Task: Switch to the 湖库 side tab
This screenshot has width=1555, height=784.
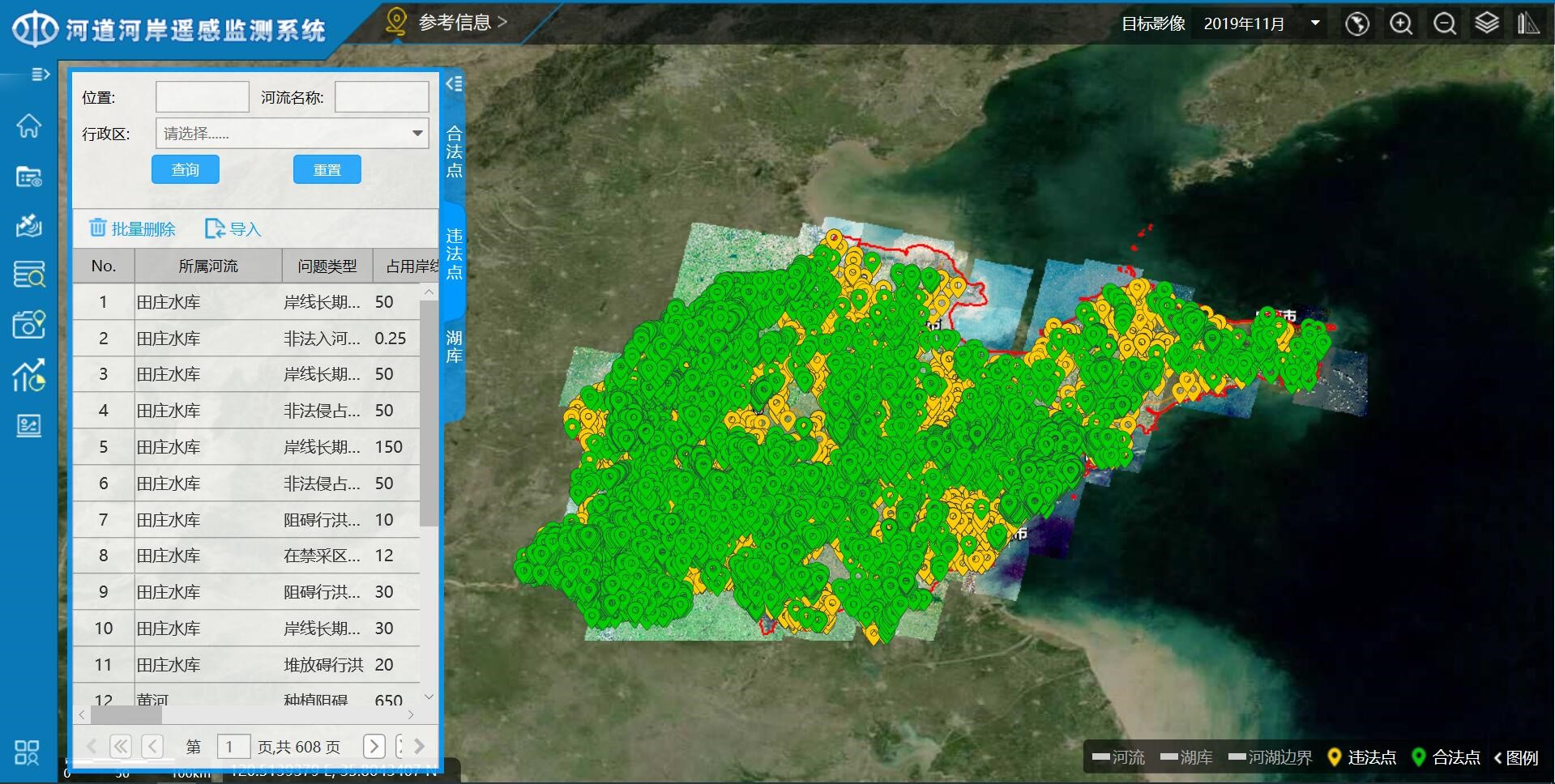Action: [454, 347]
